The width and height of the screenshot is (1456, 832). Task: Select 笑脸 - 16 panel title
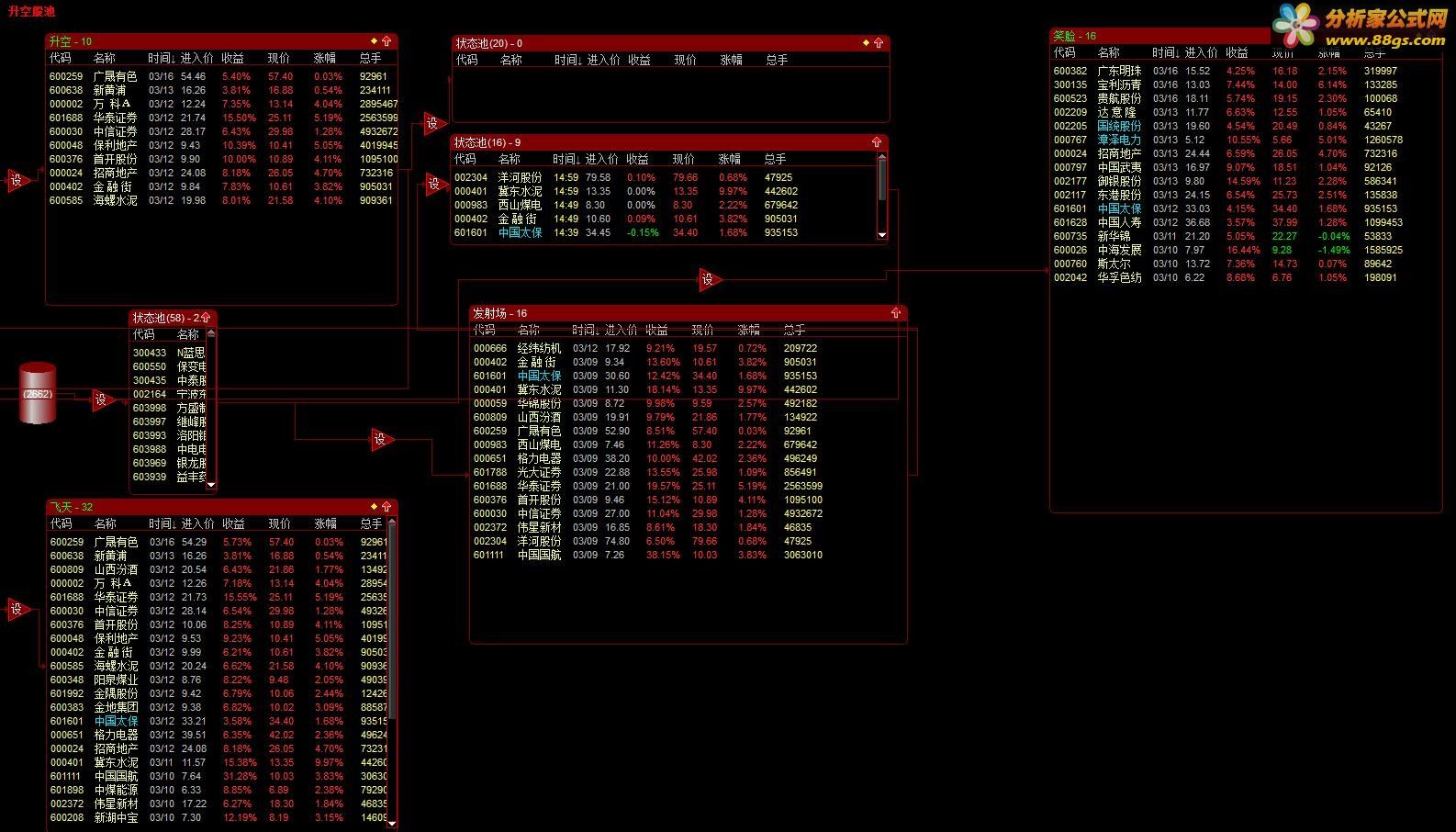click(x=1075, y=36)
